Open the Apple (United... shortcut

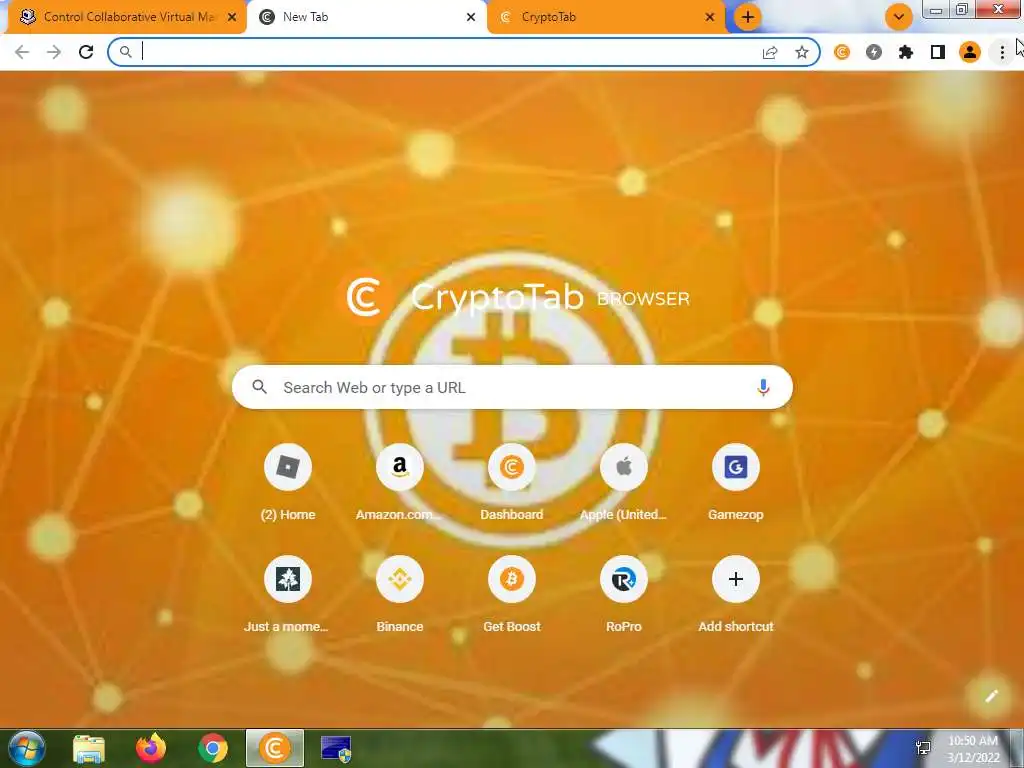click(624, 482)
